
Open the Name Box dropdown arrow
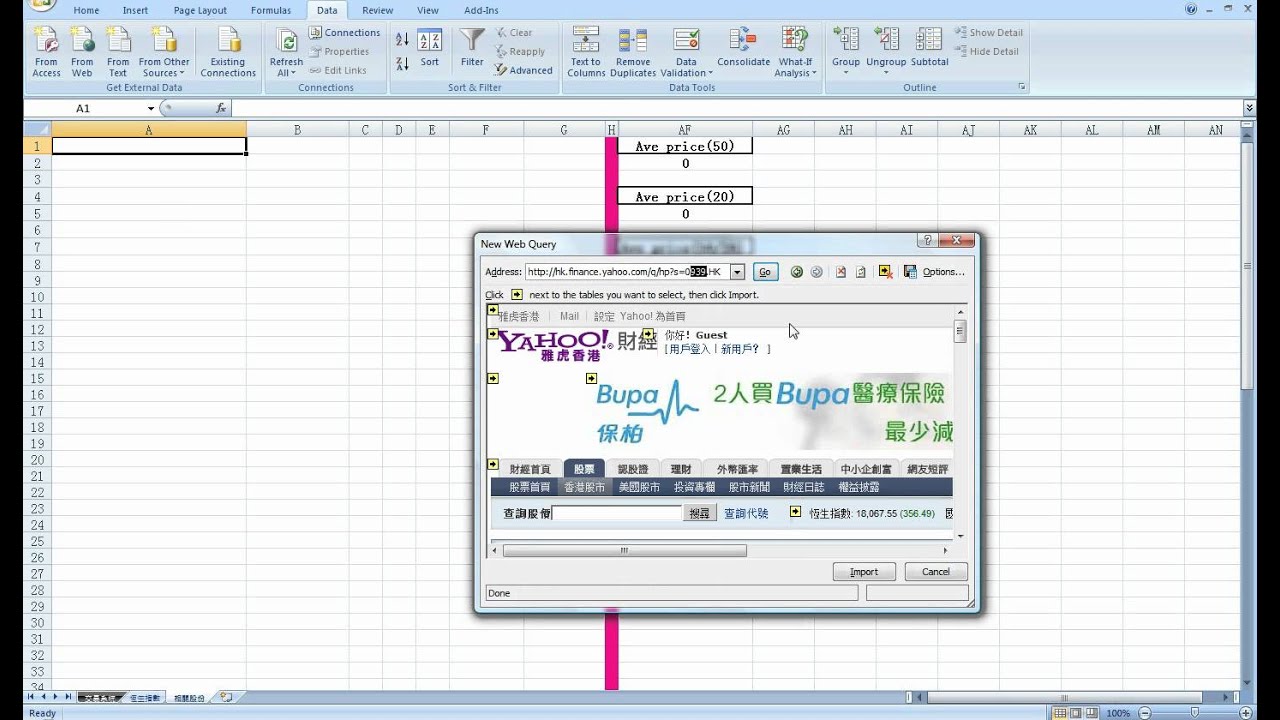tap(151, 108)
